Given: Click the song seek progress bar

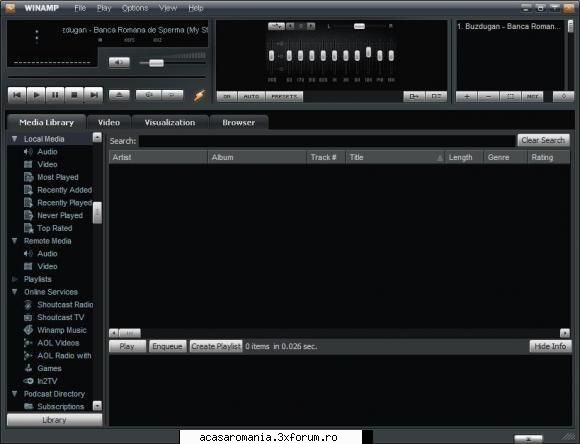Looking at the screenshot, I should click(107, 77).
